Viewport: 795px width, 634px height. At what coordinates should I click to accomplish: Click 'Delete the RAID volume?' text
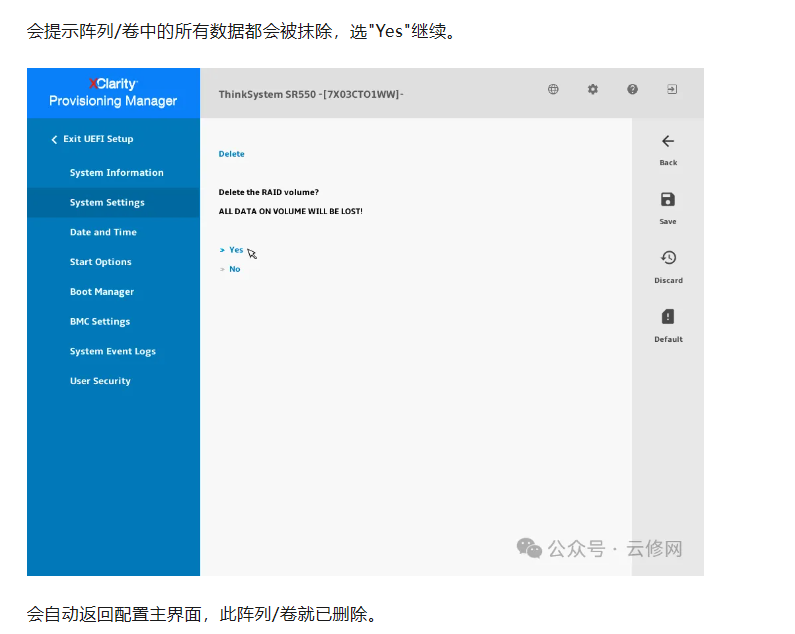coord(269,192)
